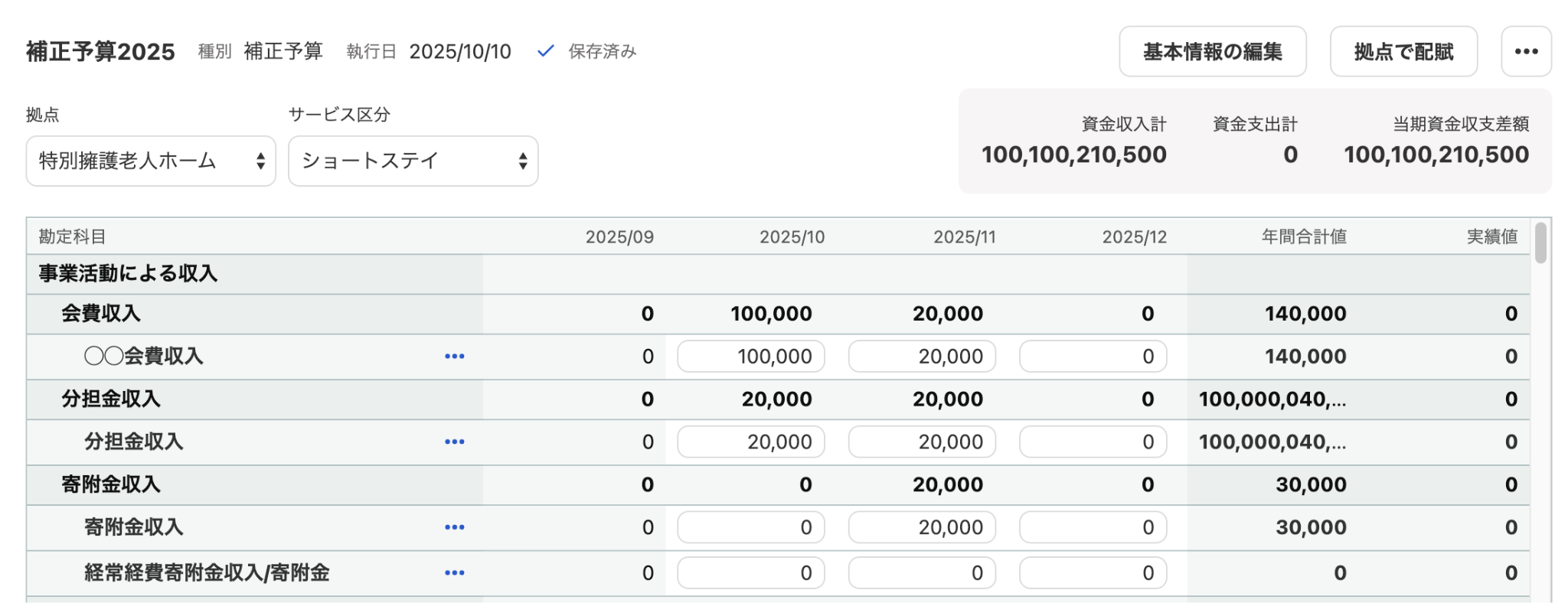
Task: Edit 経常経費寄附金収入/寄附金 2025/12 input field
Action: coord(1093,573)
